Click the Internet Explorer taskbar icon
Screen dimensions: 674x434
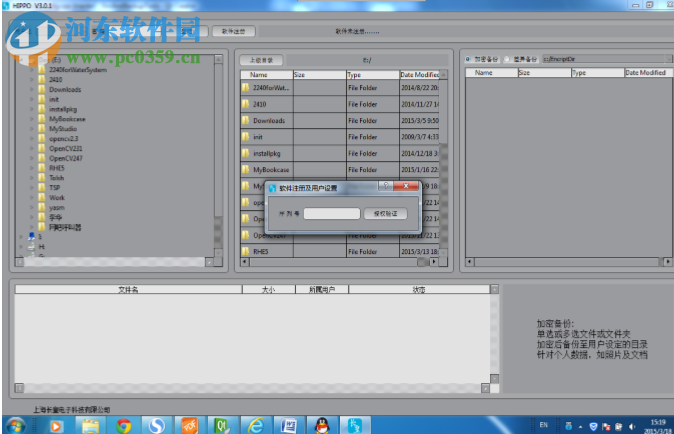pos(255,425)
